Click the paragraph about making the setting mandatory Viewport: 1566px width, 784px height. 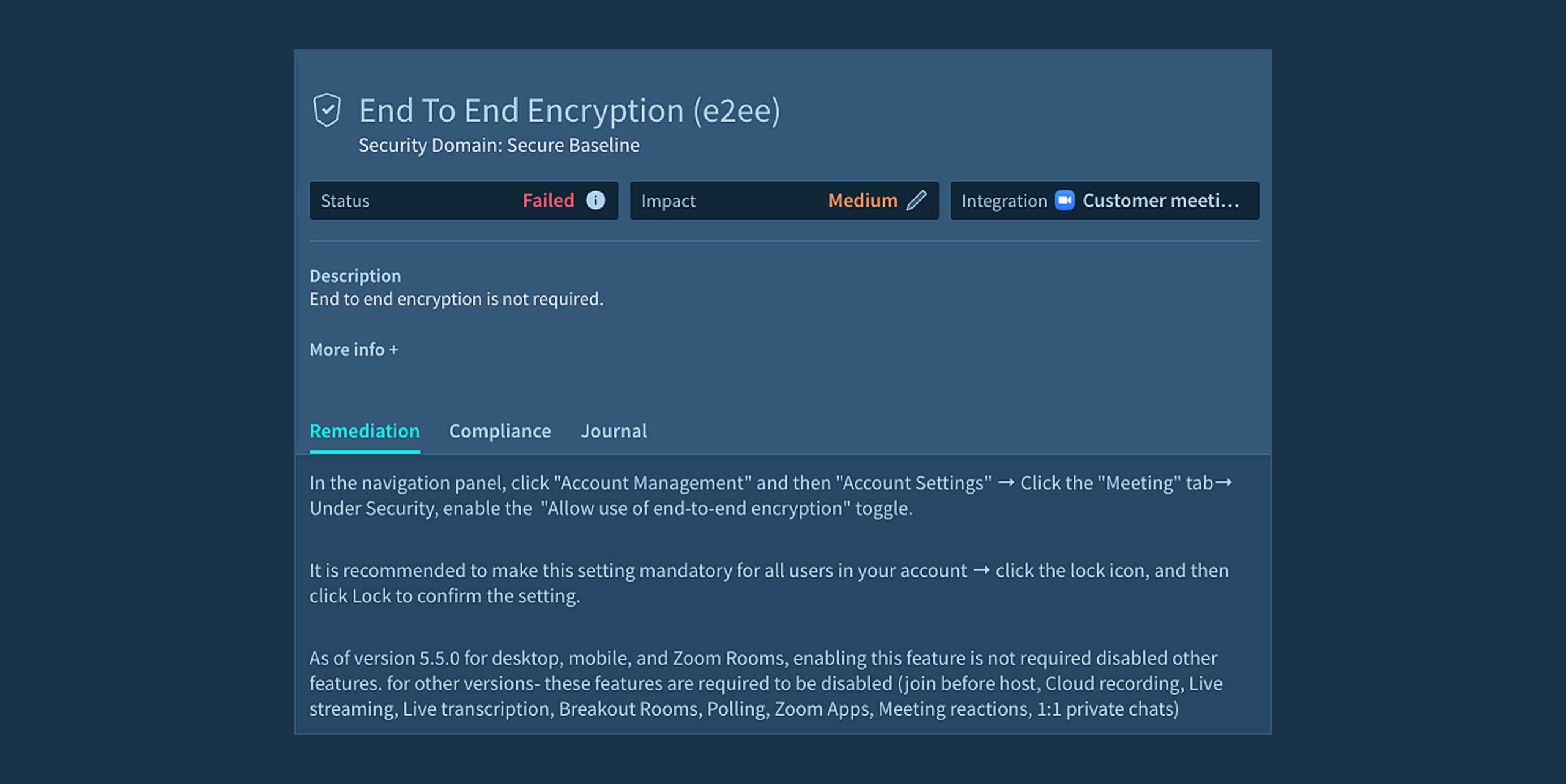point(768,583)
